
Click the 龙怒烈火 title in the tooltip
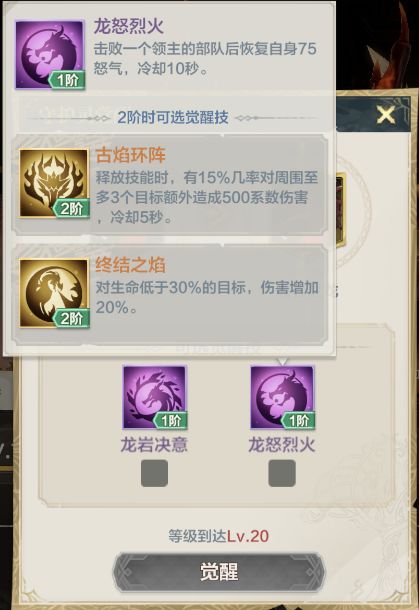(128, 26)
